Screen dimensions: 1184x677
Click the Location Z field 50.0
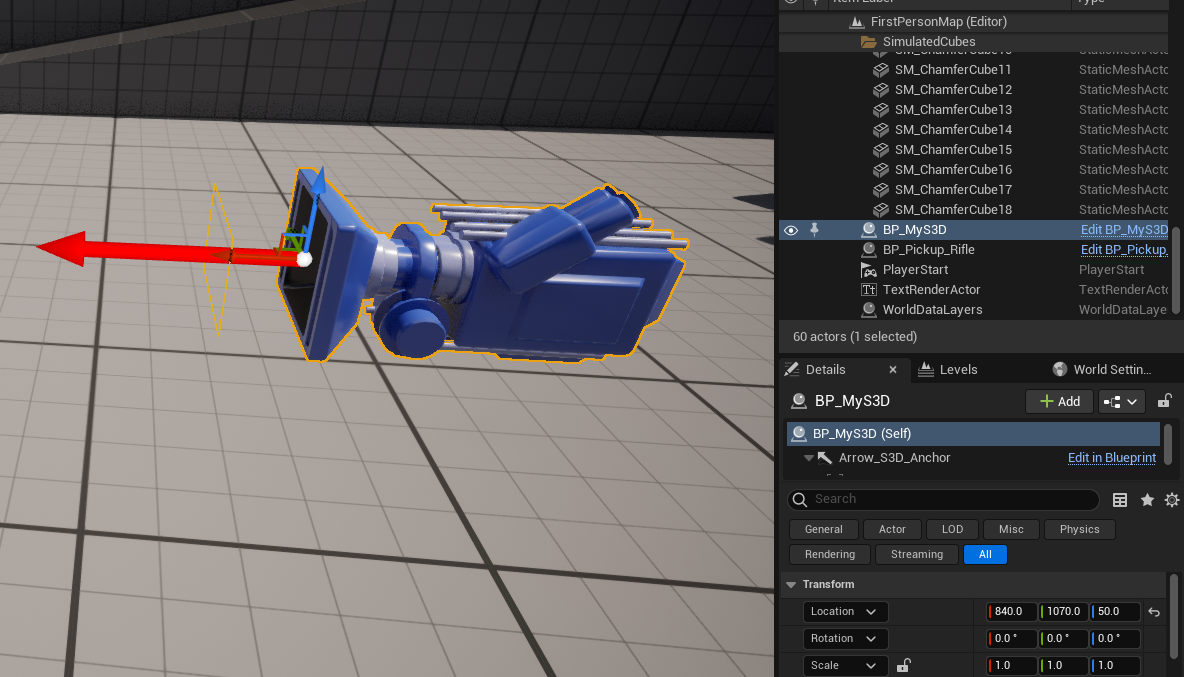tap(1115, 612)
